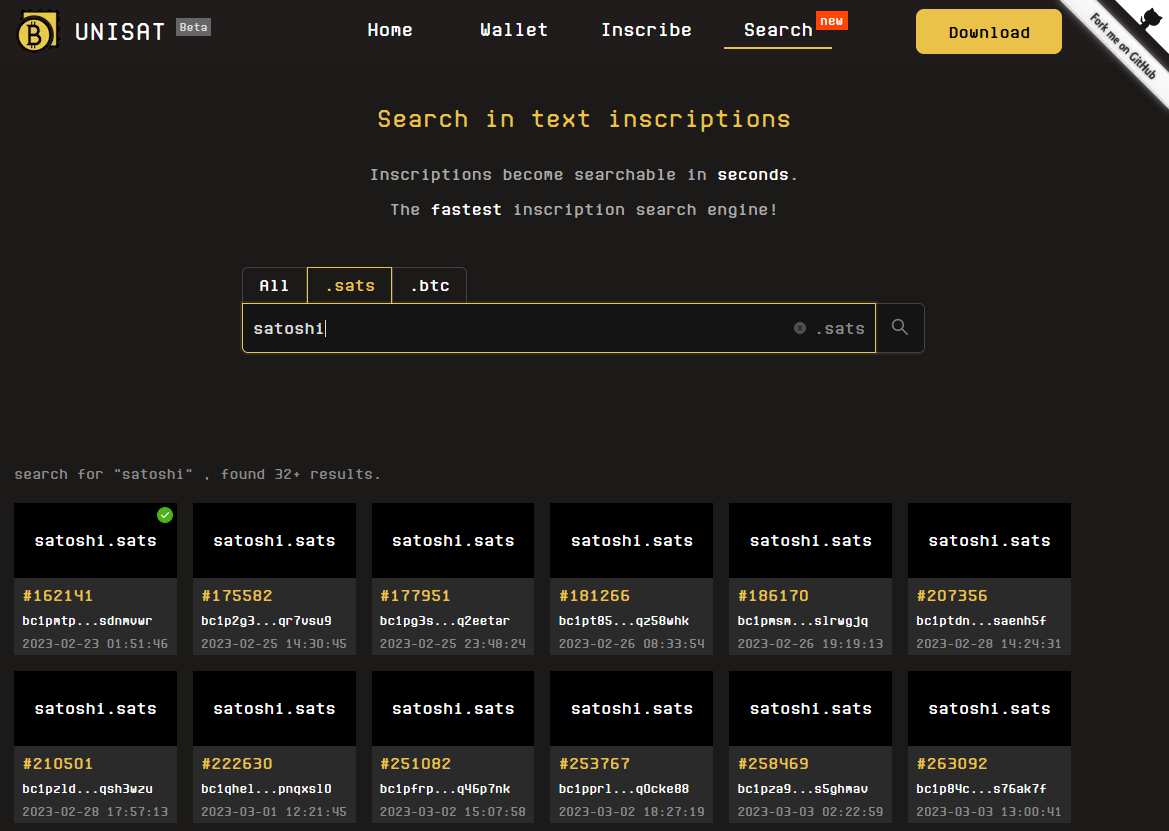Viewport: 1169px width, 831px height.
Task: Clear the search field with the x icon
Action: 799,328
